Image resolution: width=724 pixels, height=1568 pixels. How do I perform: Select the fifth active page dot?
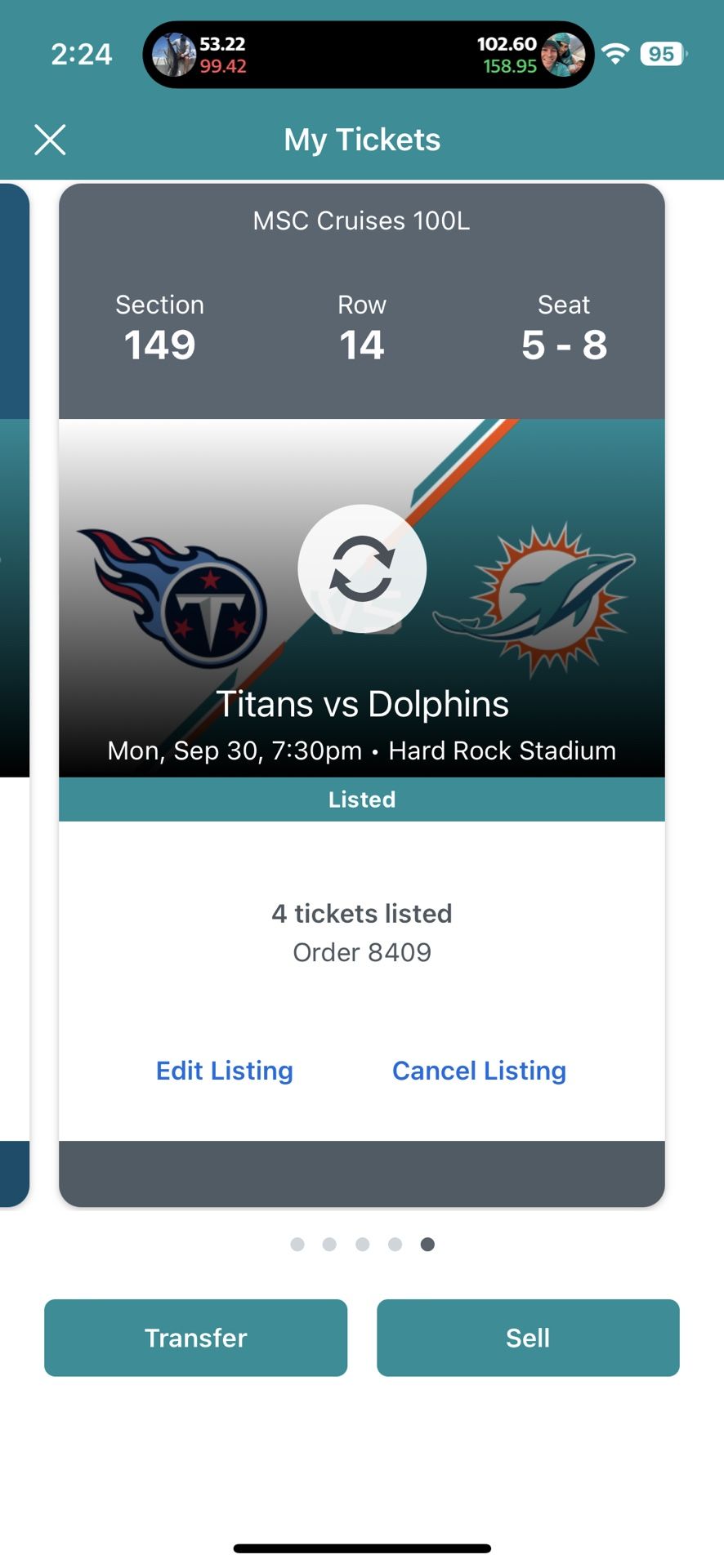point(427,1244)
